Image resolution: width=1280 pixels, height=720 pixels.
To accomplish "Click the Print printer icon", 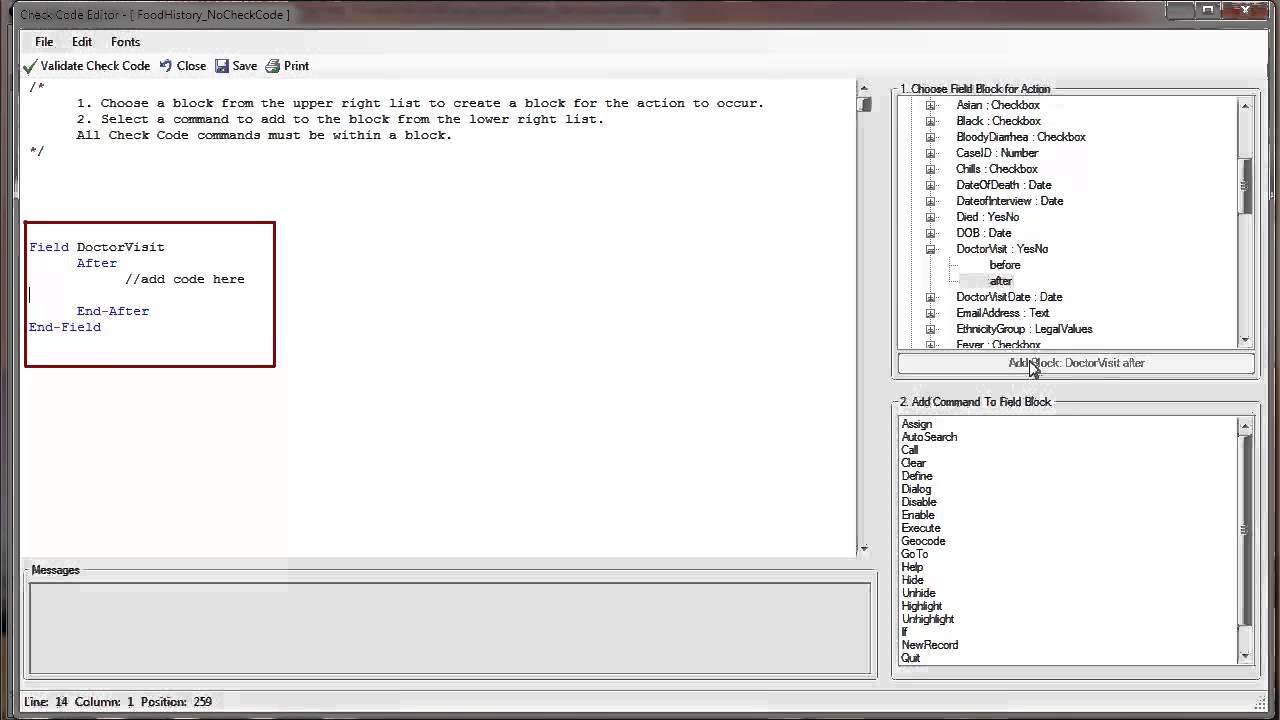I will coord(272,66).
